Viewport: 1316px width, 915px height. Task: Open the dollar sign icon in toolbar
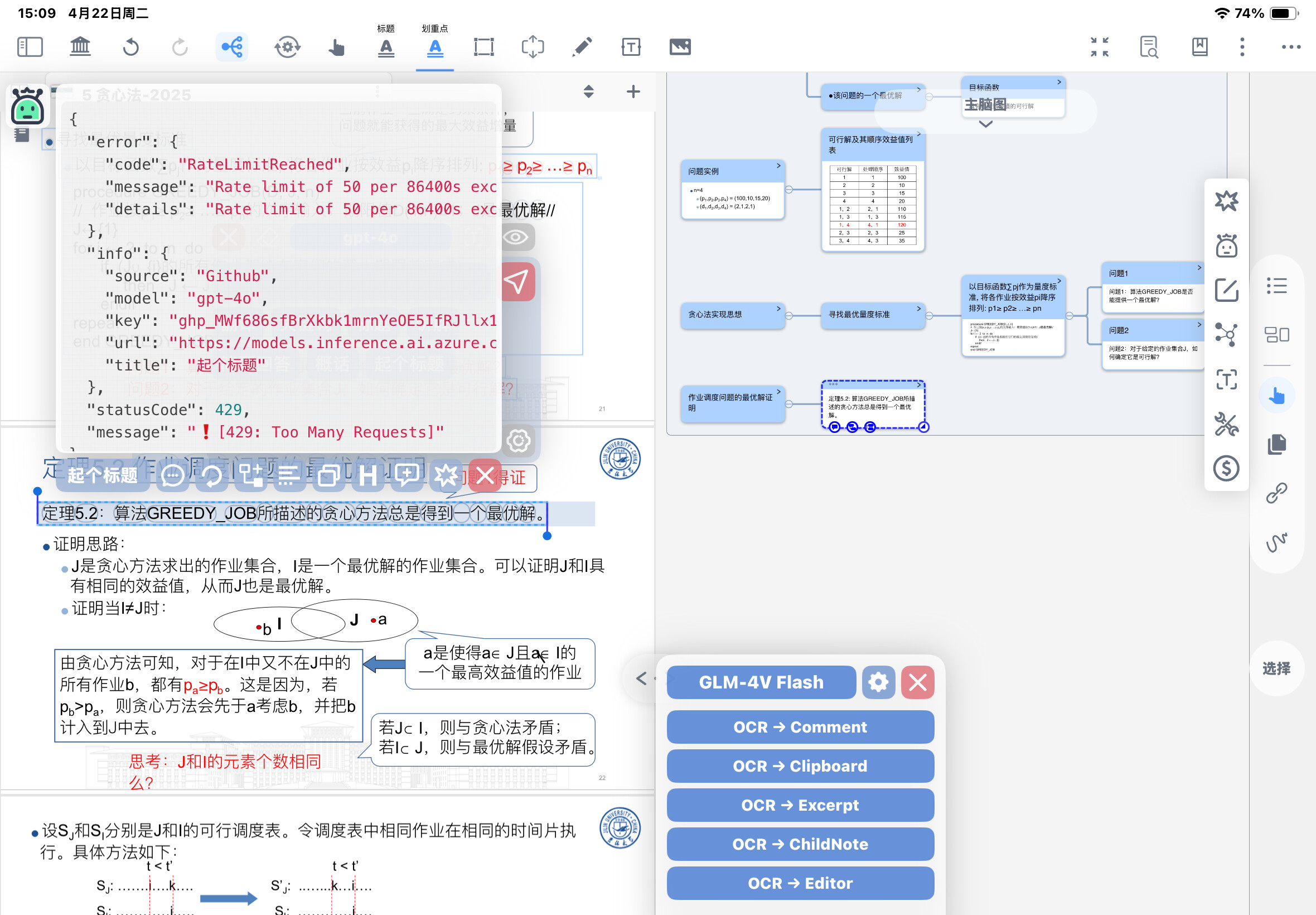pyautogui.click(x=1226, y=469)
